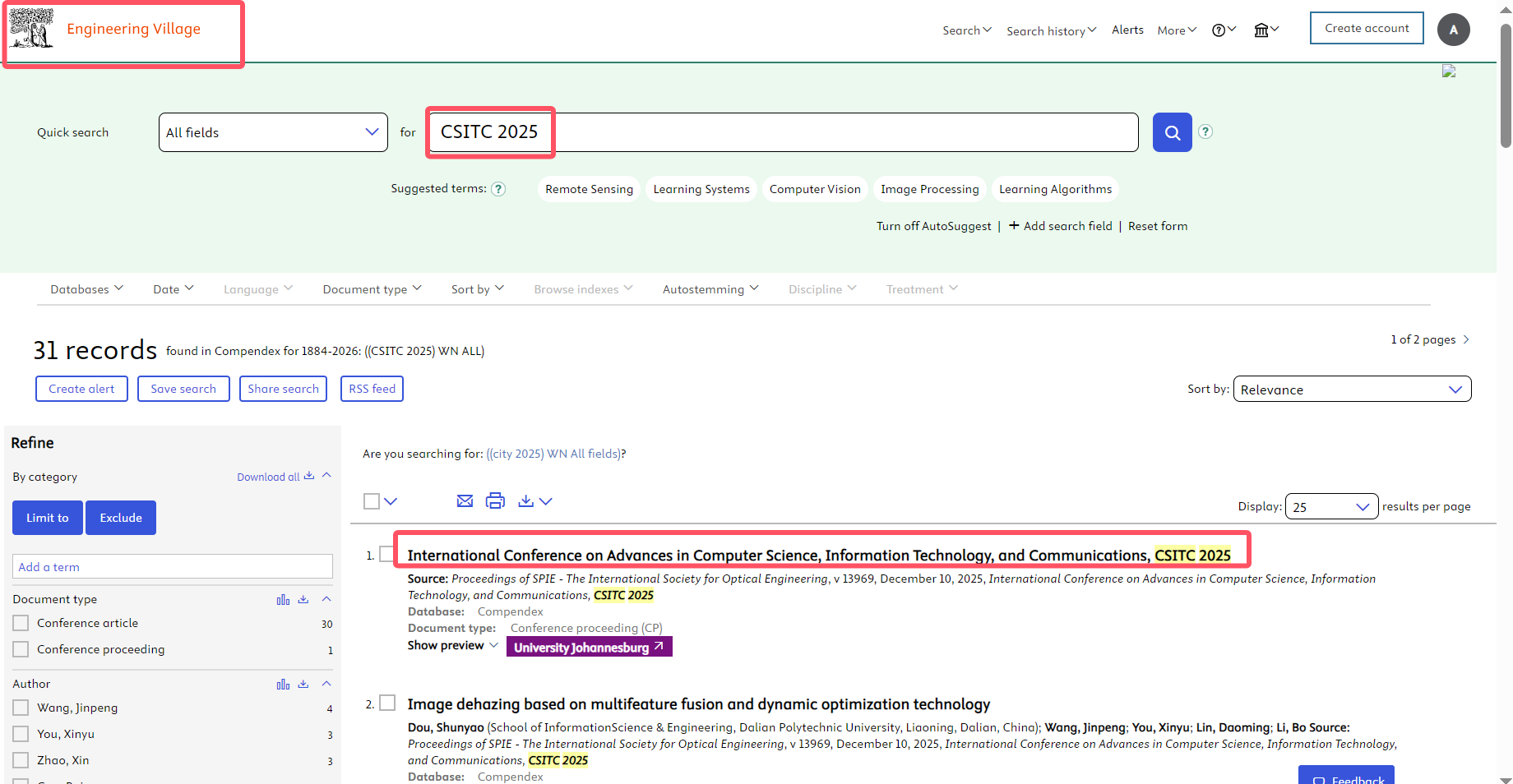Open University Johannesburg full-text link
The height and width of the screenshot is (784, 1513).
click(589, 647)
